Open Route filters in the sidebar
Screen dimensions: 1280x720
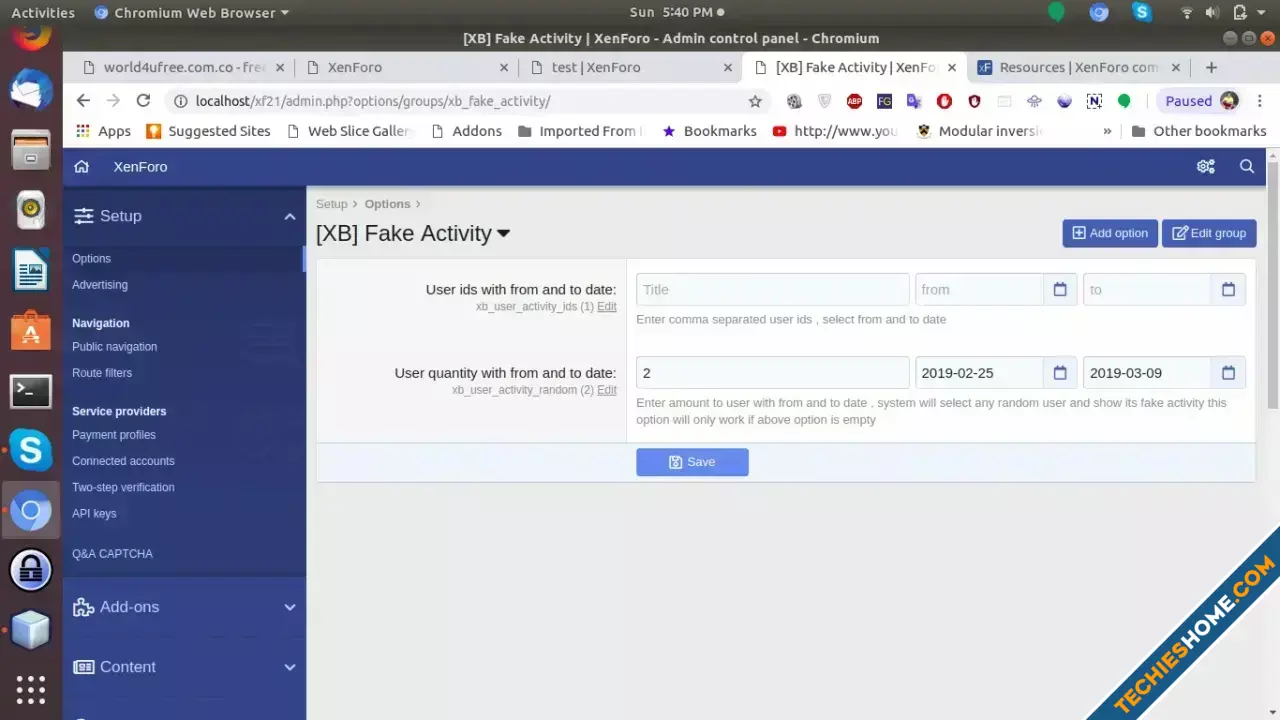tap(102, 373)
